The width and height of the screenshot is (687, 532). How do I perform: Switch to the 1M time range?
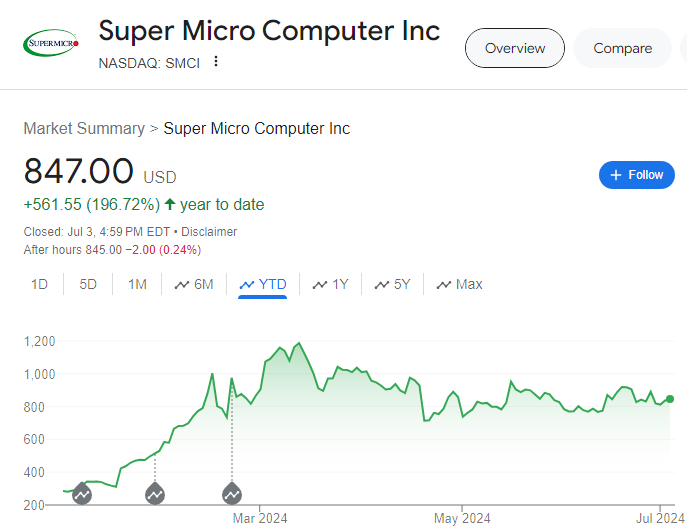(137, 284)
